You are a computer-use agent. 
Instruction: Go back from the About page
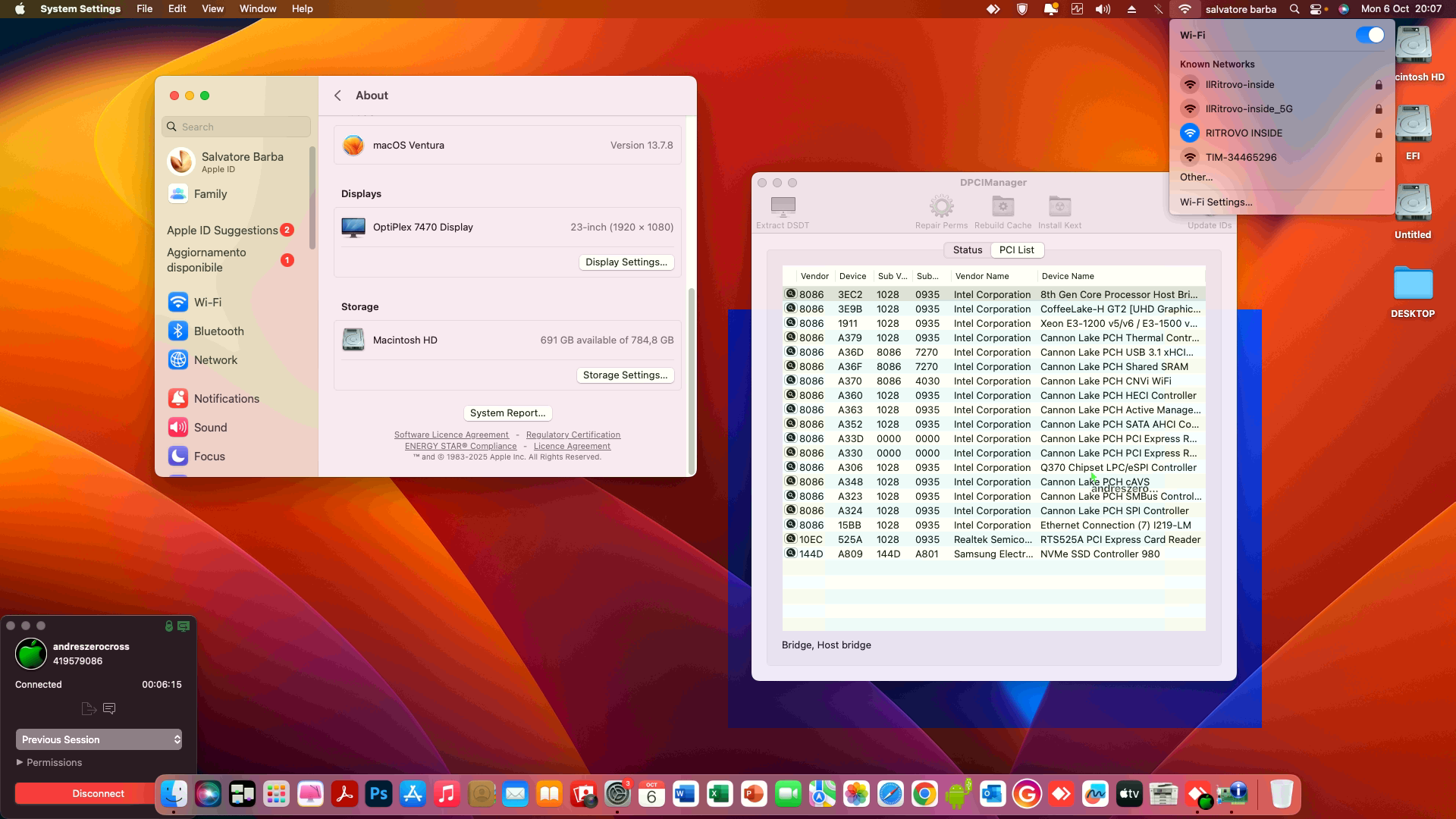pos(338,96)
